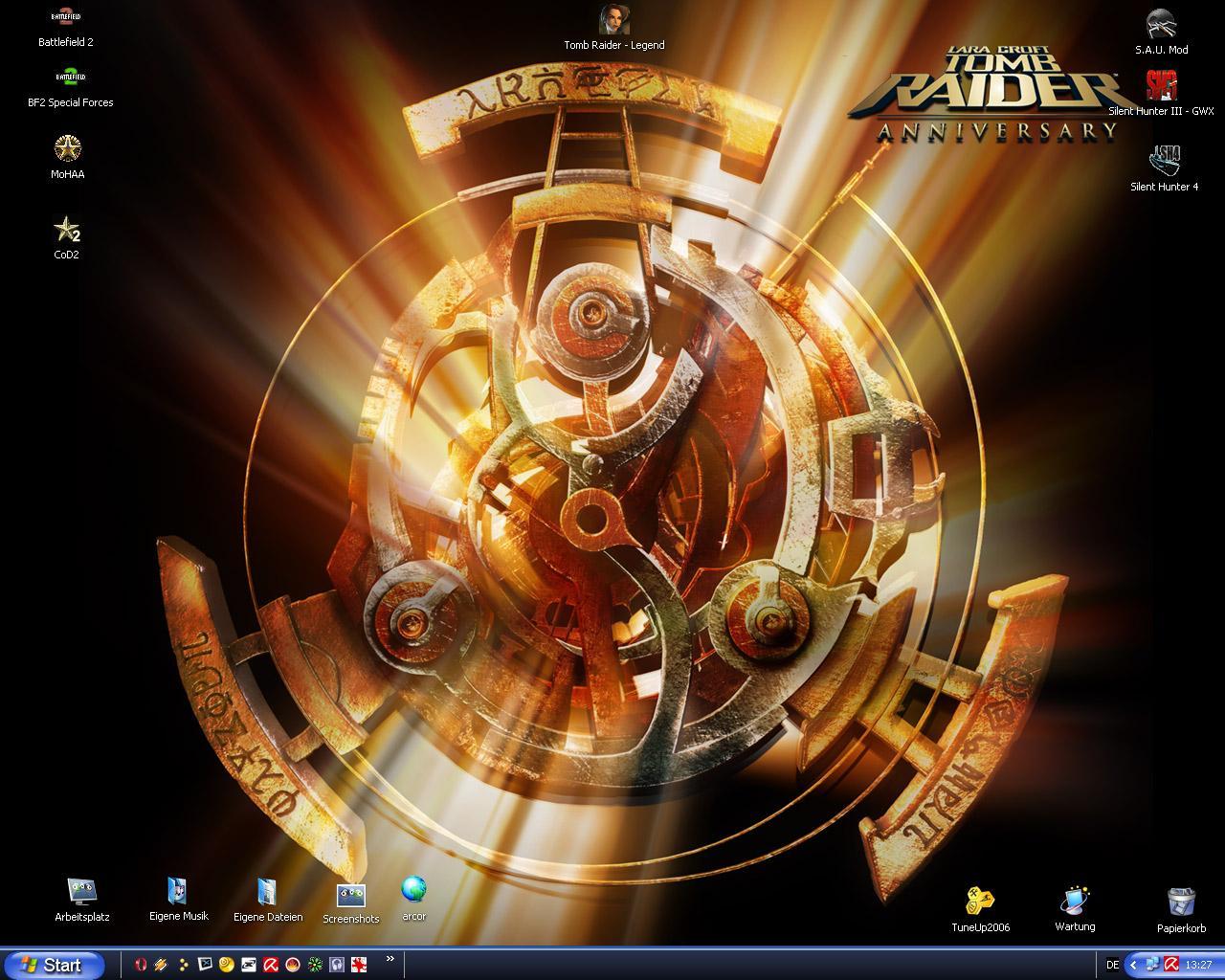This screenshot has width=1225, height=980.
Task: Click the three yellow dots quick launch icon
Action: click(183, 965)
